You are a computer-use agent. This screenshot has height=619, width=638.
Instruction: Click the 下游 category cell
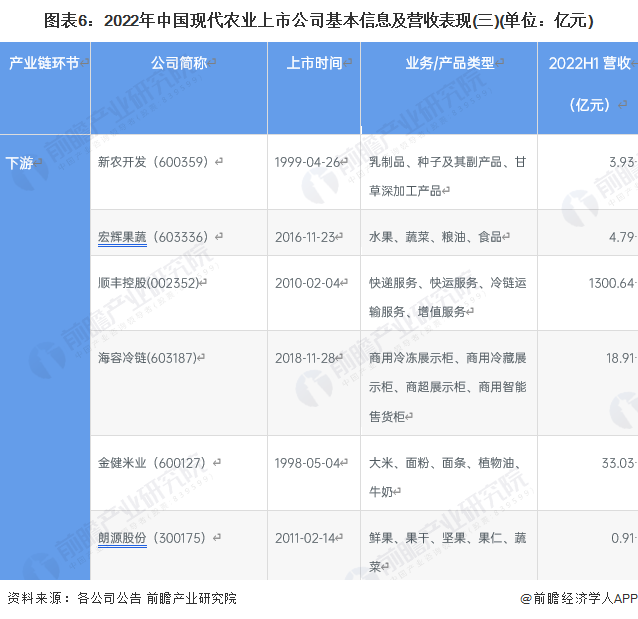click(x=20, y=162)
